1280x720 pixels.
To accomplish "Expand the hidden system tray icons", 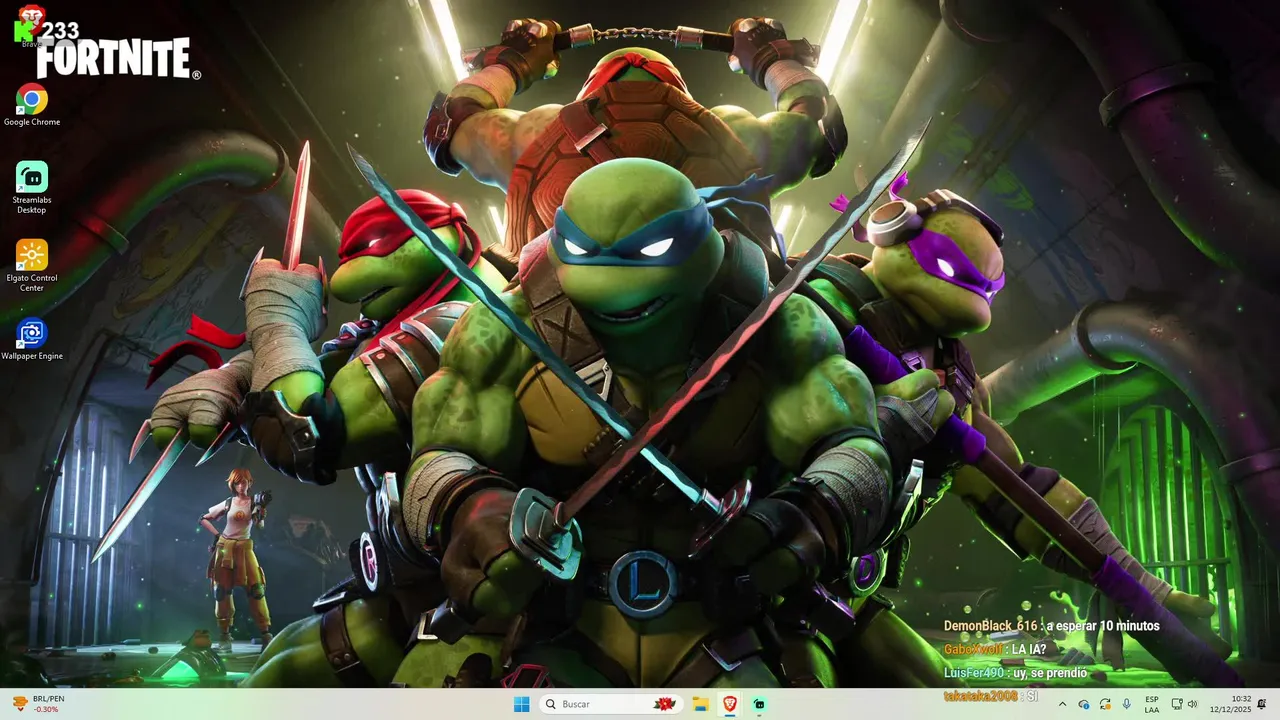I will [x=1062, y=704].
